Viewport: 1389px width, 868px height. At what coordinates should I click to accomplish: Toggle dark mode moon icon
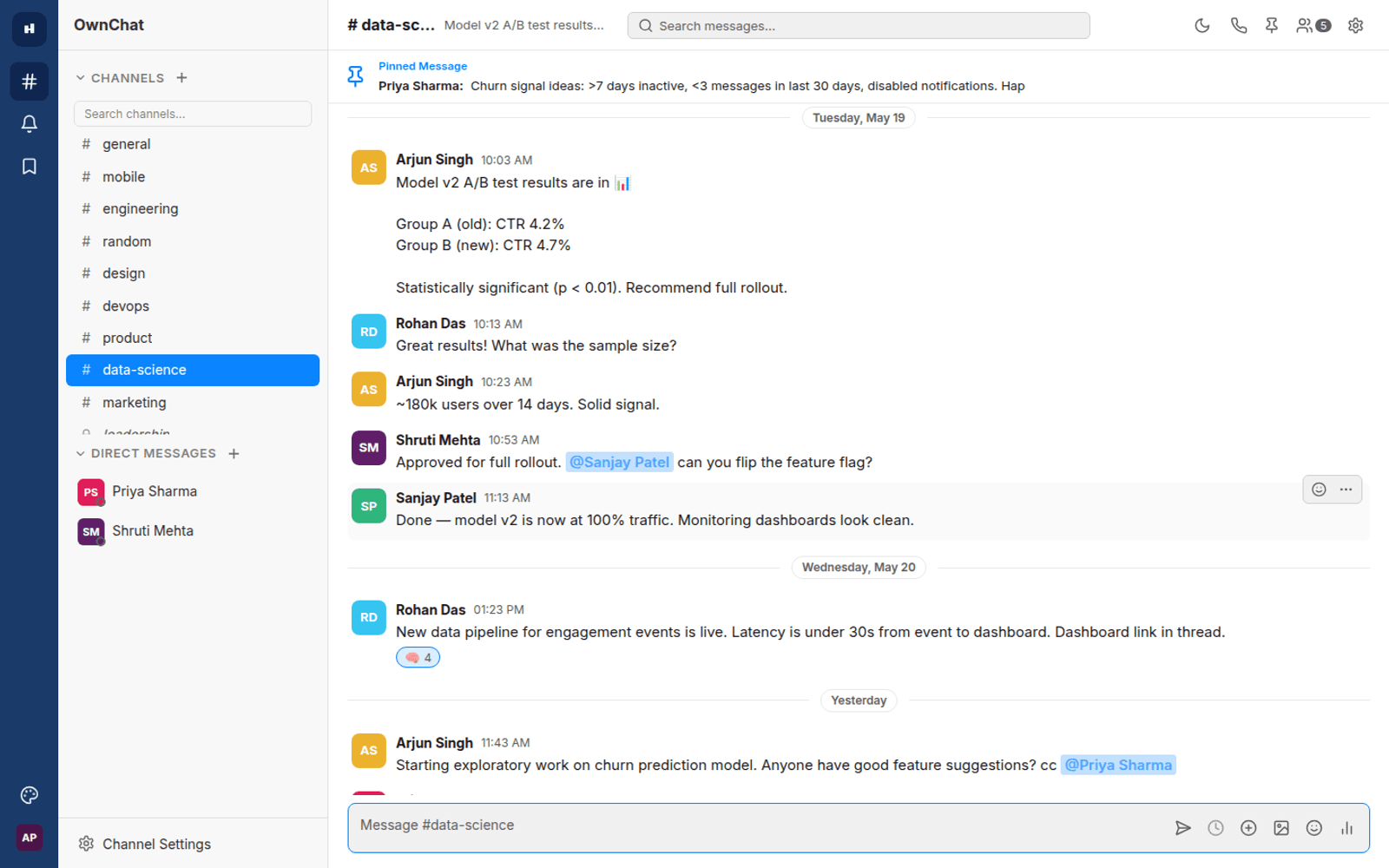click(x=1202, y=25)
